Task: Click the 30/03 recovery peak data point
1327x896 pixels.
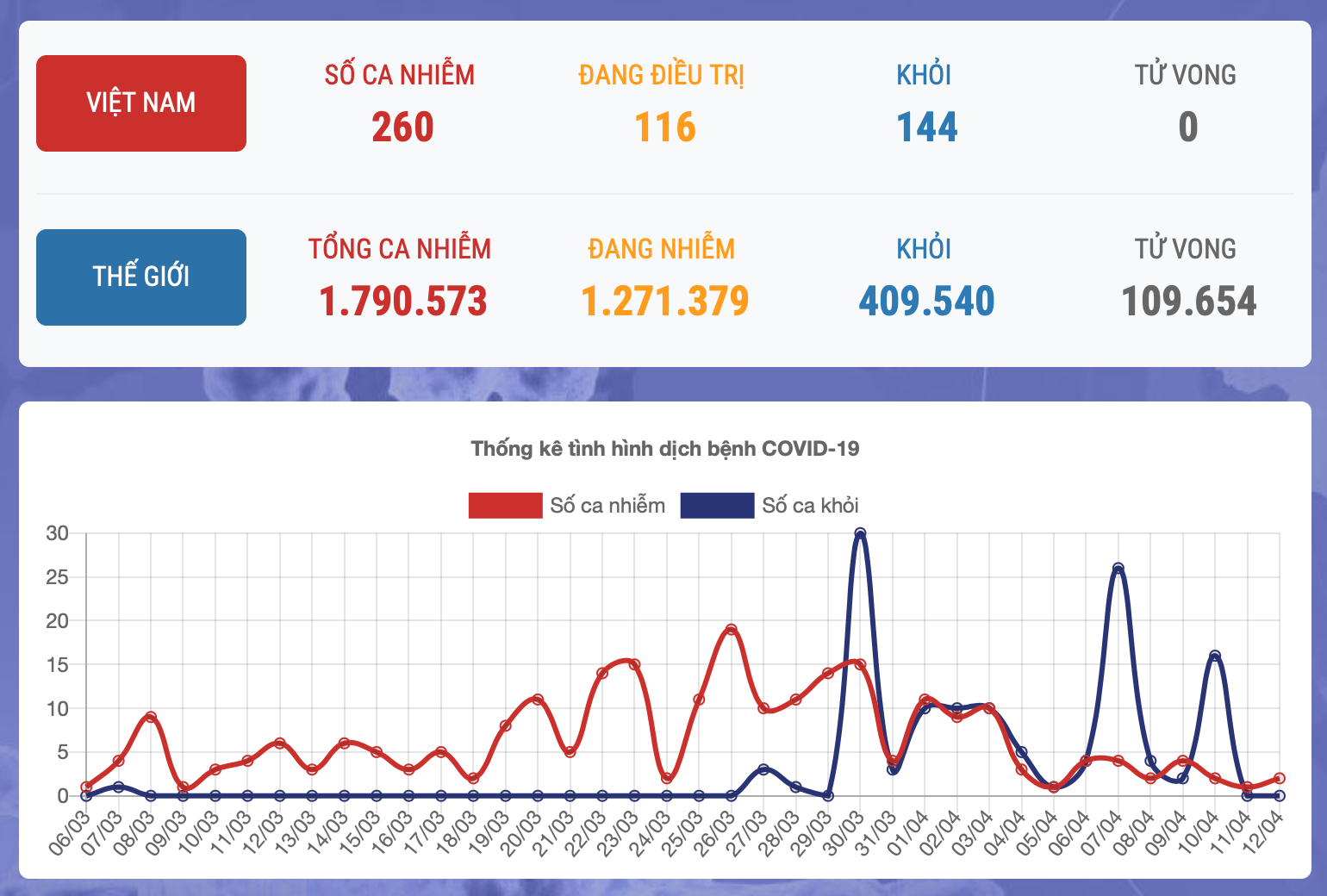Action: pyautogui.click(x=860, y=533)
